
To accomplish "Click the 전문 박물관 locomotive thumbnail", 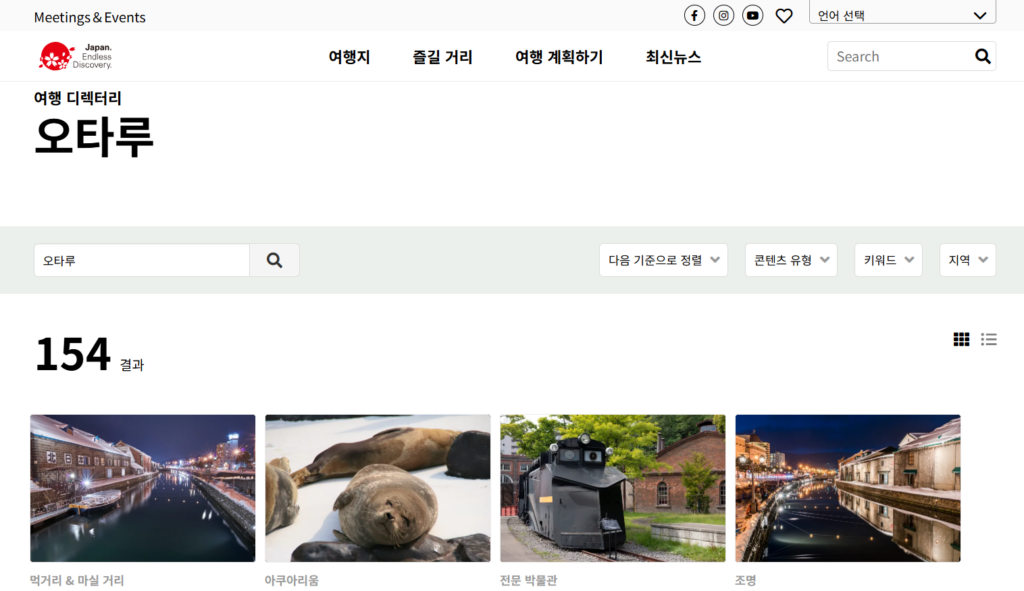I will click(x=612, y=488).
